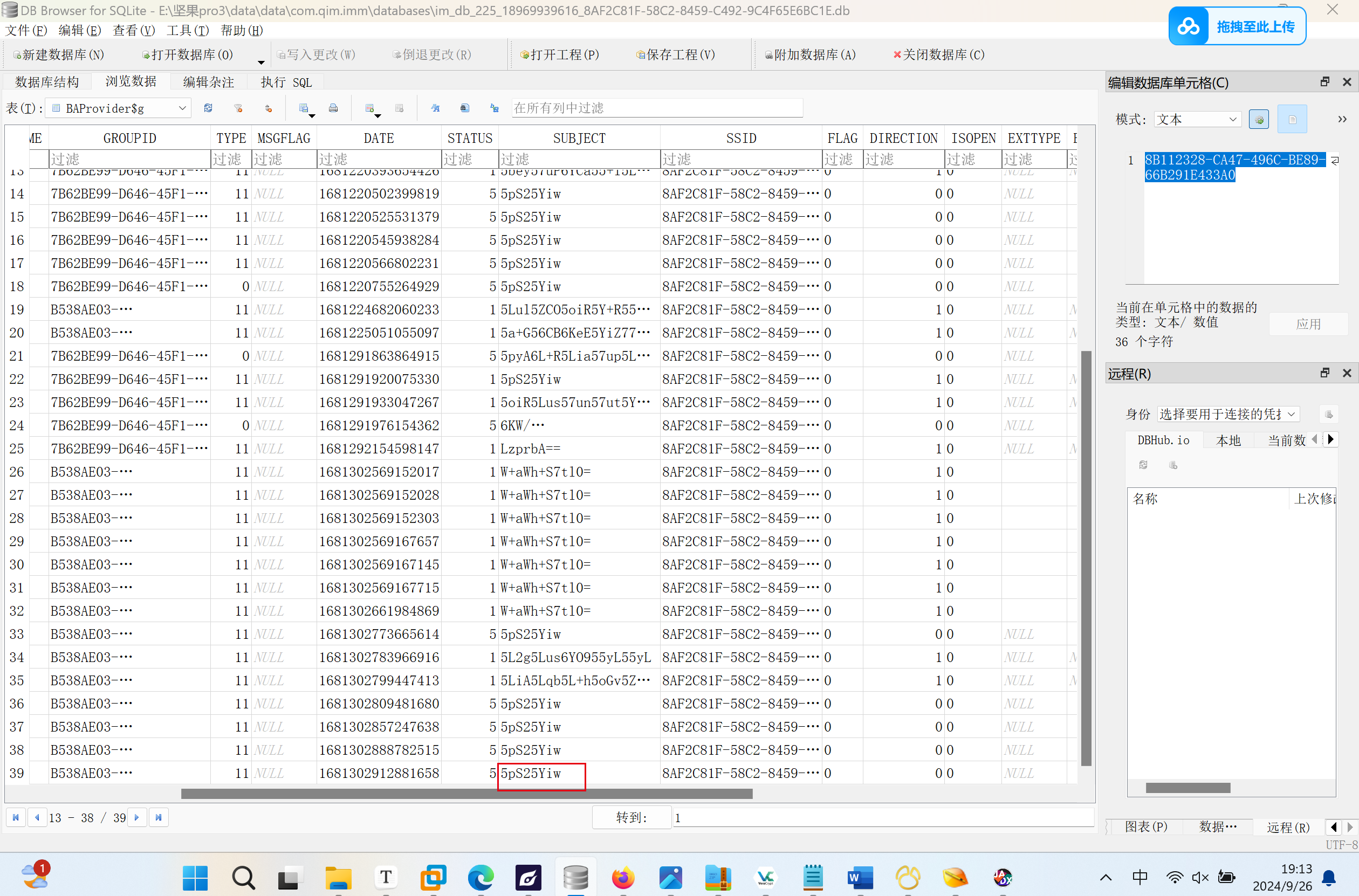1359x896 pixels.
Task: Open the 查看(V) menu
Action: [x=134, y=30]
